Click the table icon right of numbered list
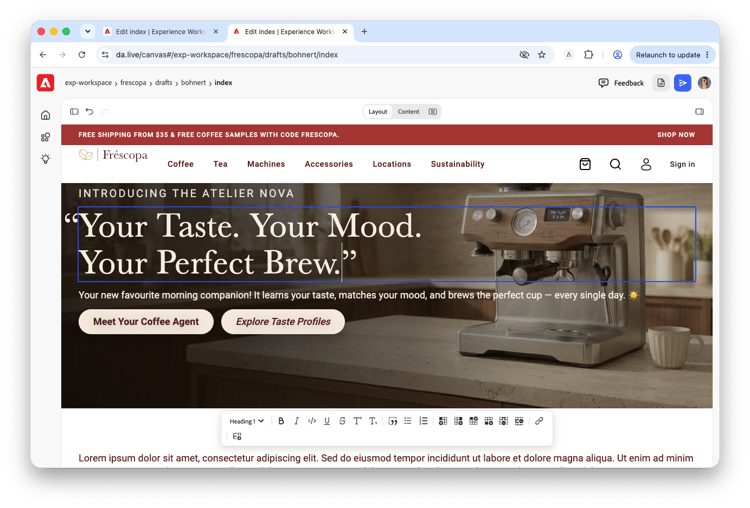 443,421
